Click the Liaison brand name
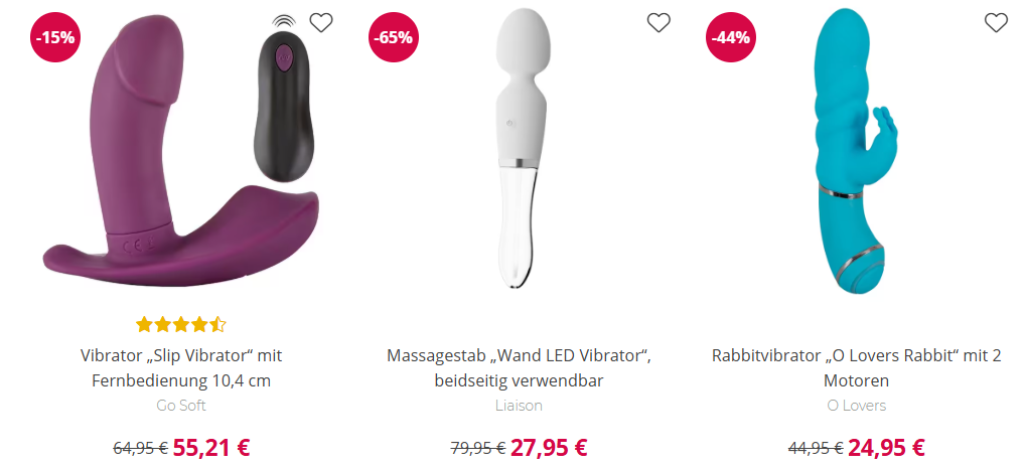The height and width of the screenshot is (468, 1024). point(519,405)
